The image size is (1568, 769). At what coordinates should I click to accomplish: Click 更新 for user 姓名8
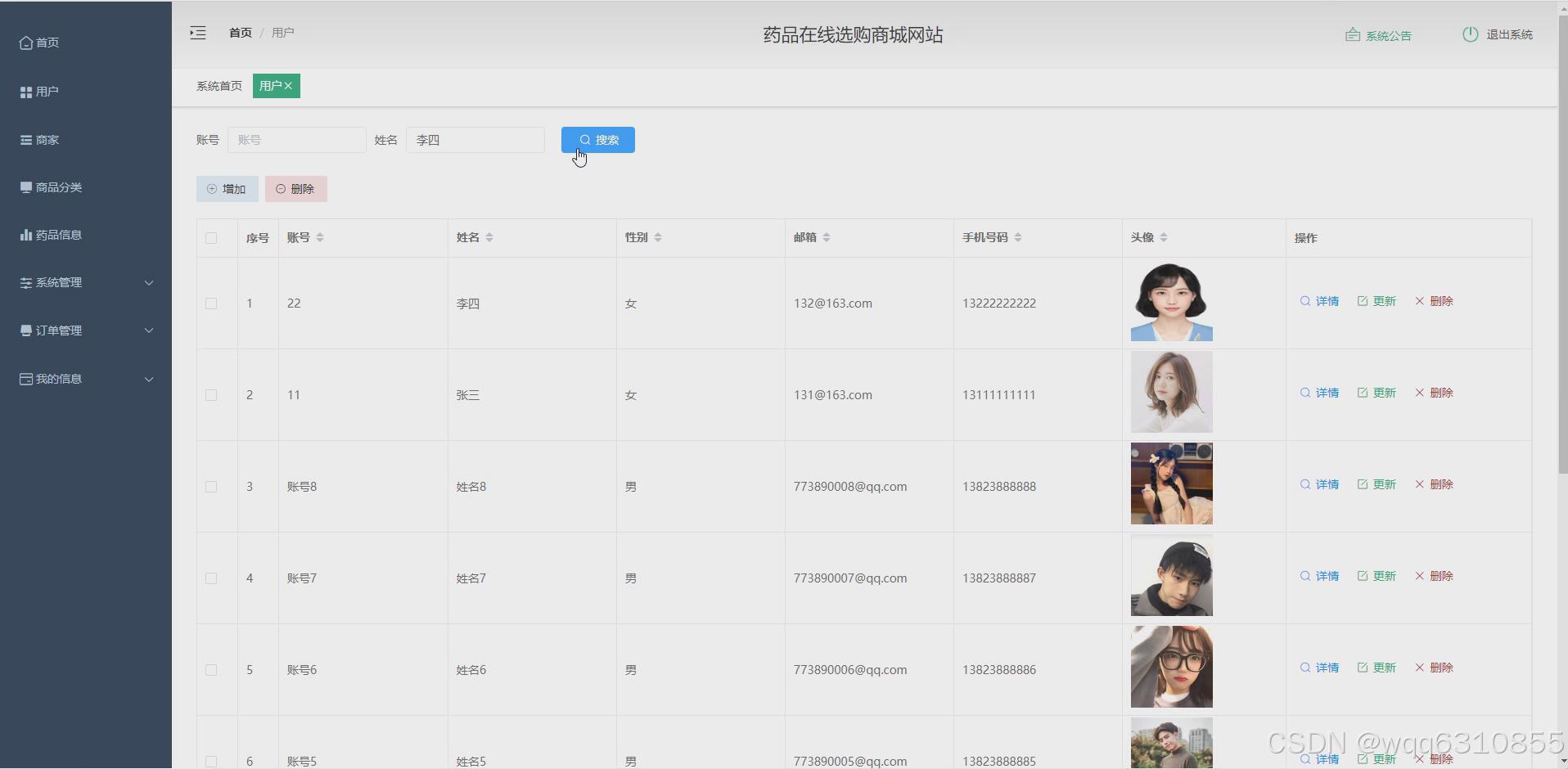click(x=1377, y=484)
